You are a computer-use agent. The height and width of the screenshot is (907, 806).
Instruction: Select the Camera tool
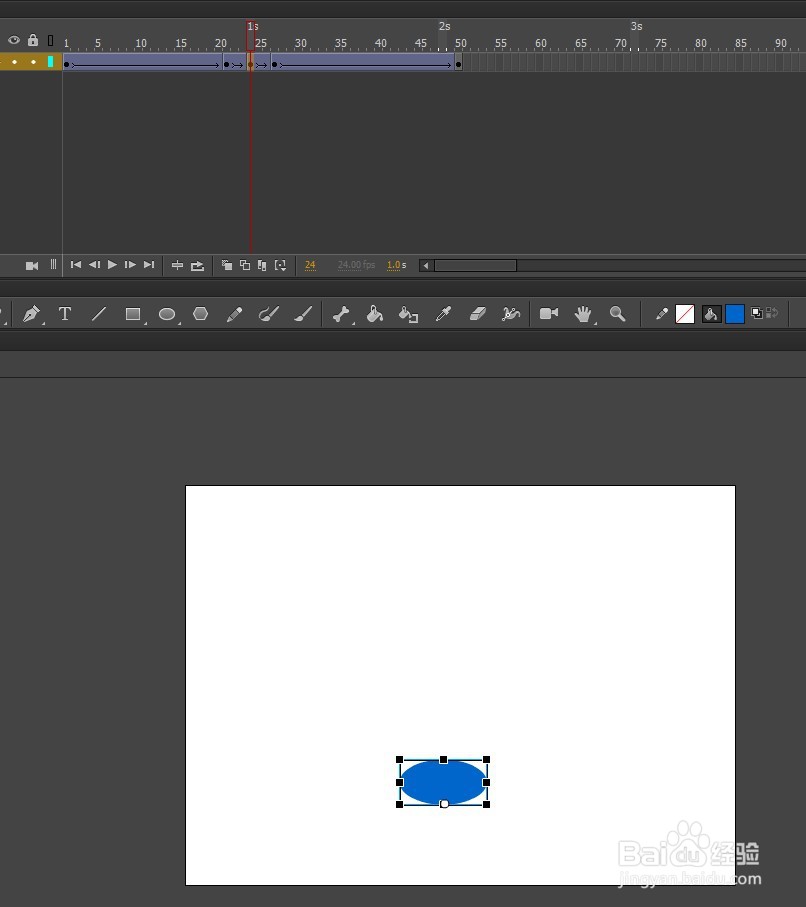click(x=549, y=314)
